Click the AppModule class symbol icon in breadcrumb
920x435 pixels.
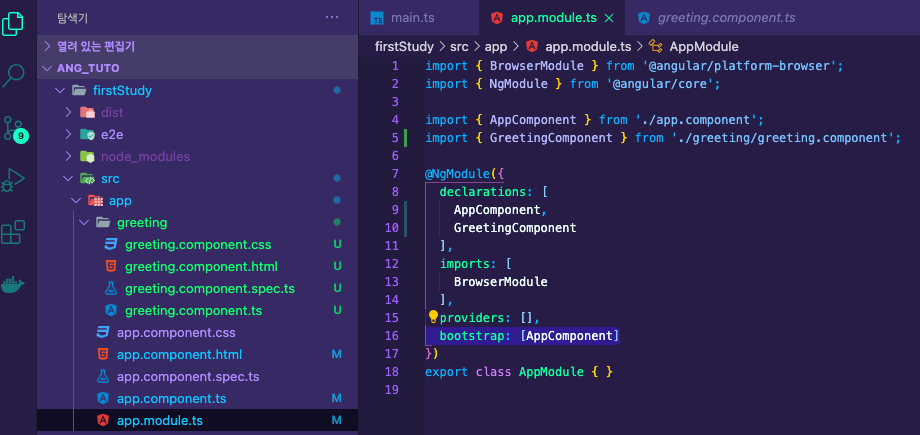(655, 46)
